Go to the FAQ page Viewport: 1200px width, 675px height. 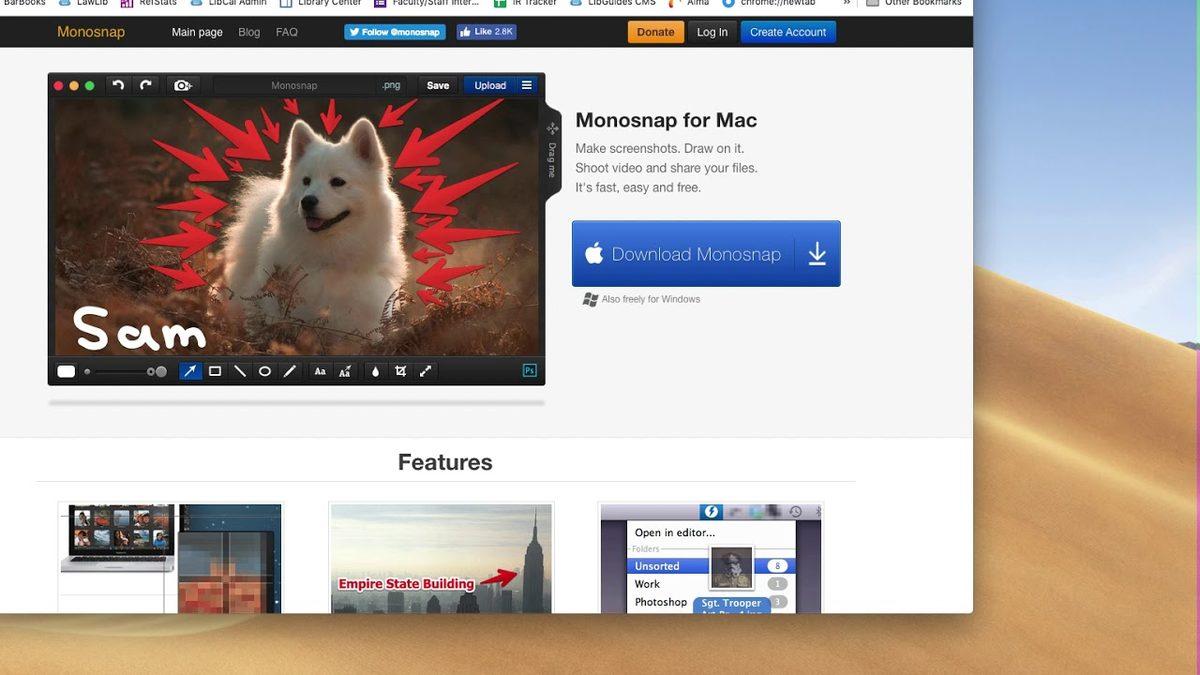pyautogui.click(x=287, y=32)
